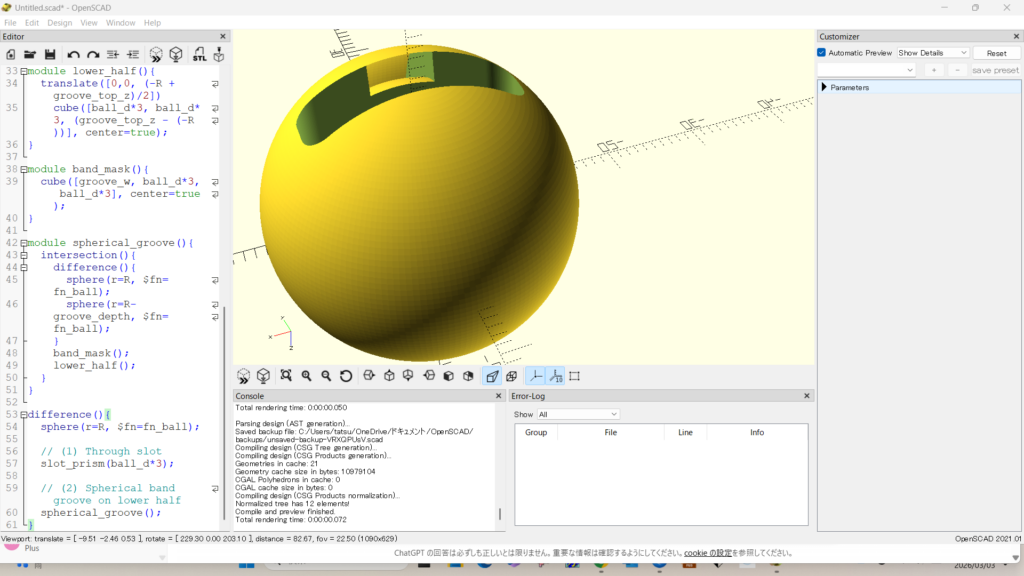Open the Window menu
Screen dimensions: 1024x576
tap(120, 22)
